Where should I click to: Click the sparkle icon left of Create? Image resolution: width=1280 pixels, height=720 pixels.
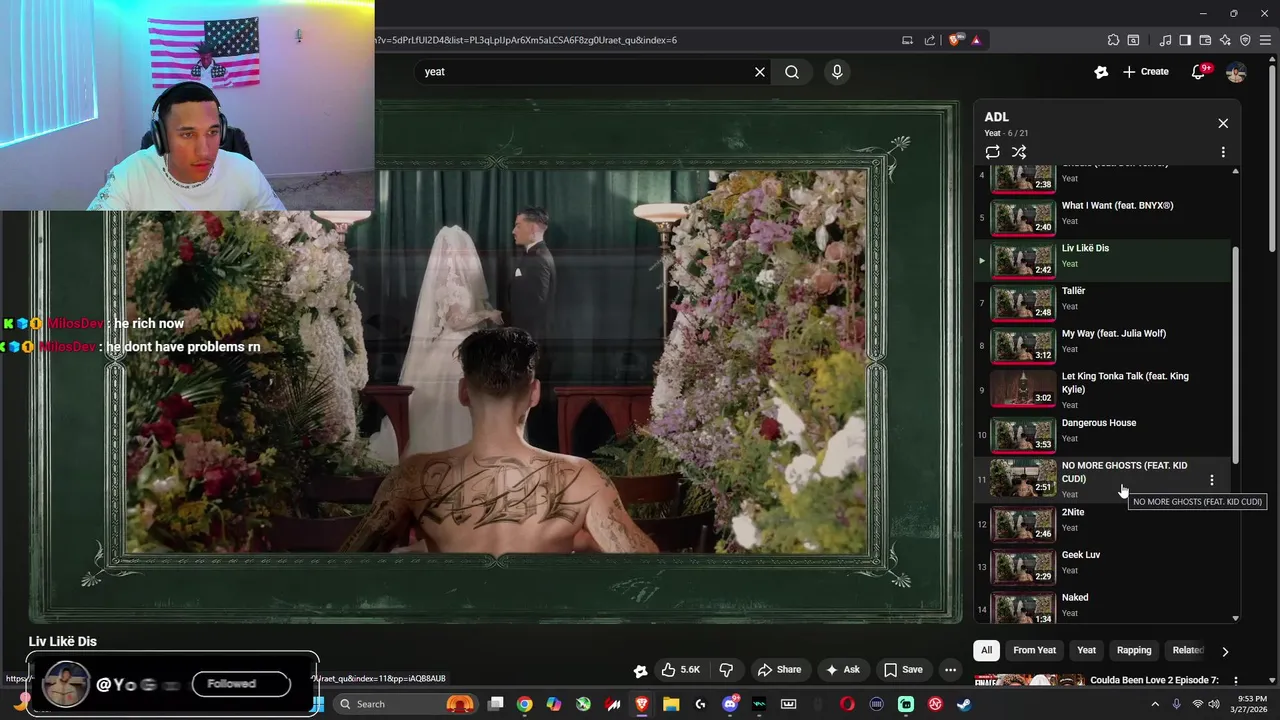(1101, 72)
